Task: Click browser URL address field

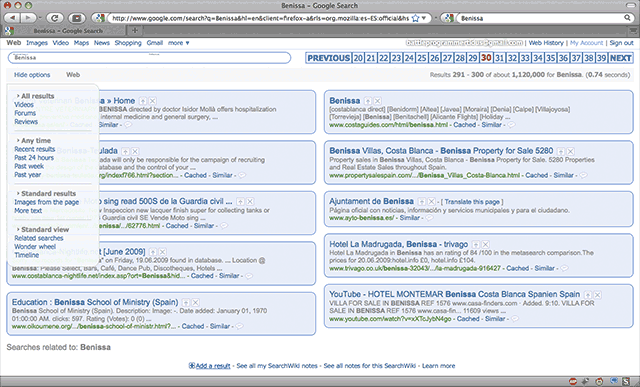Action: pyautogui.click(x=260, y=18)
